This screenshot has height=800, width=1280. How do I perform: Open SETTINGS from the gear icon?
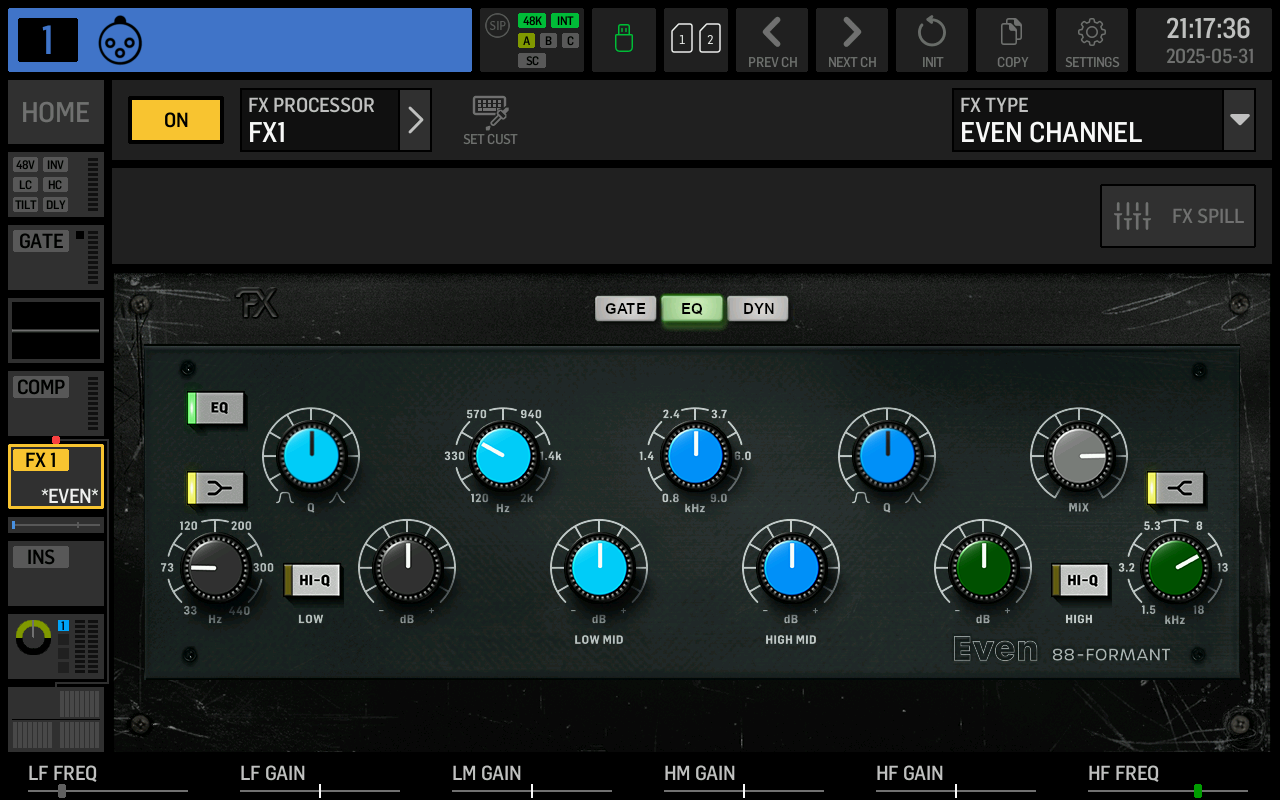[1091, 40]
